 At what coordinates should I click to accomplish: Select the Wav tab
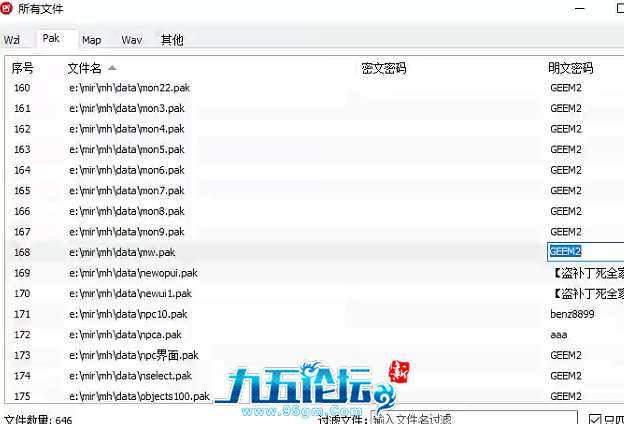(131, 40)
